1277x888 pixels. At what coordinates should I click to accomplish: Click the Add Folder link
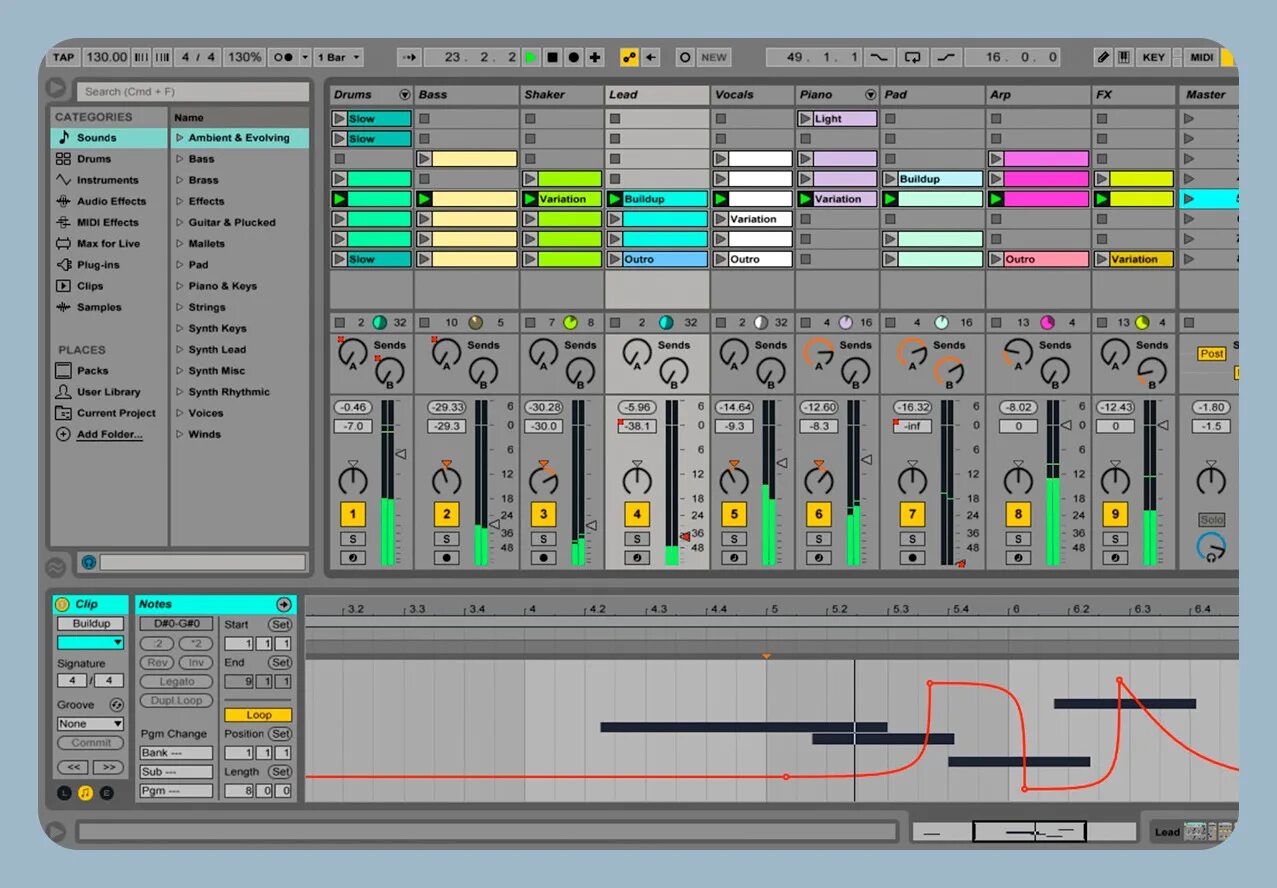pos(109,434)
